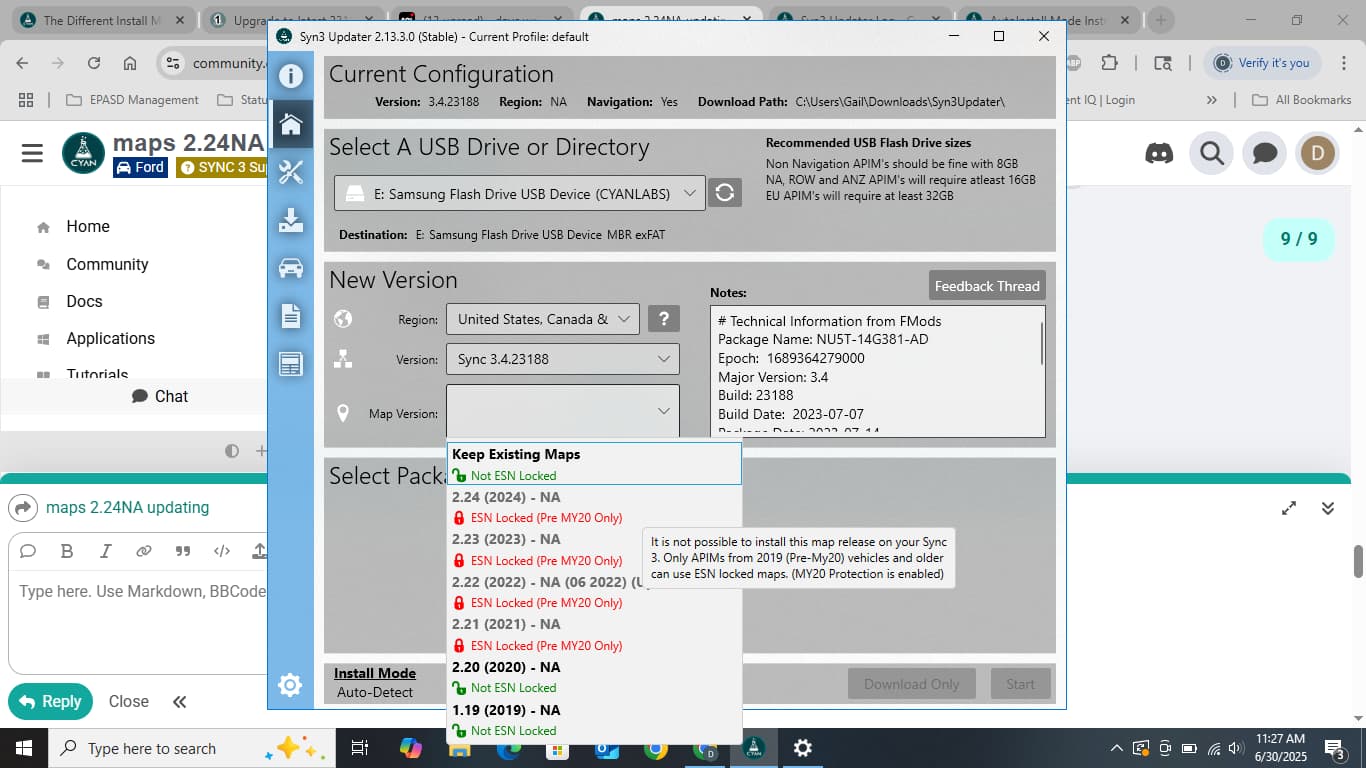1366x768 pixels.
Task: Insert a blockquote in the reply editor
Action: (x=183, y=551)
